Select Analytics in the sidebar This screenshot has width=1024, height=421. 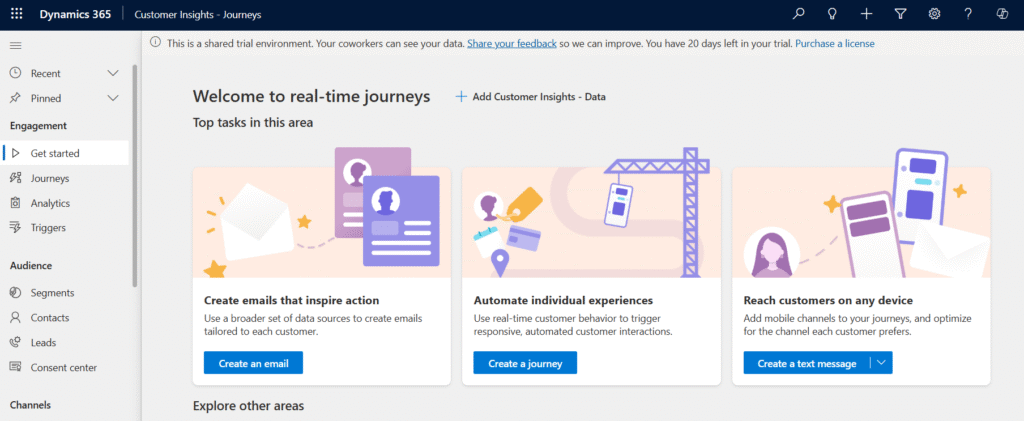pyautogui.click(x=50, y=203)
